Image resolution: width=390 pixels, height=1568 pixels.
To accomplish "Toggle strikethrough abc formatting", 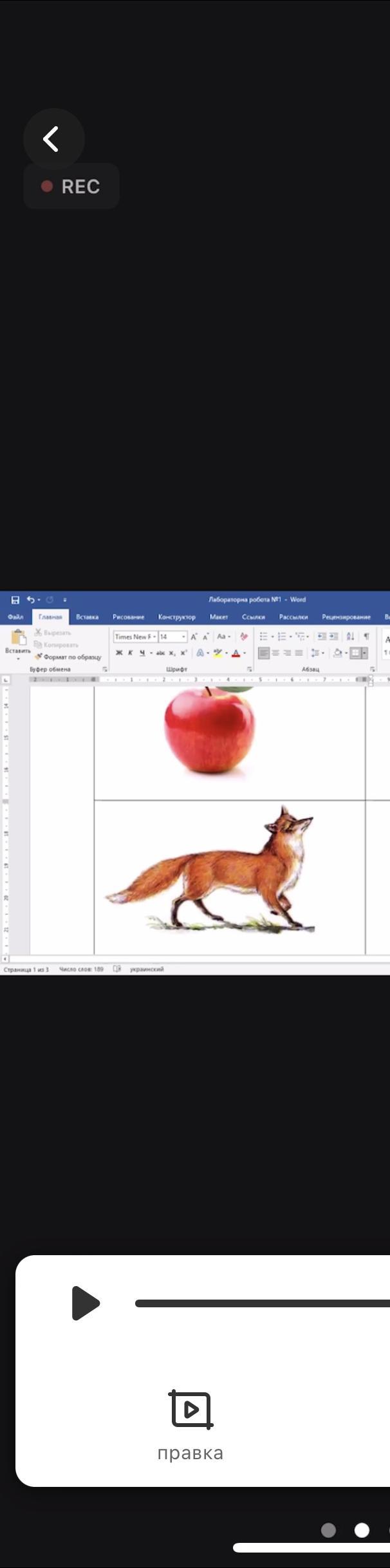I will click(x=160, y=653).
